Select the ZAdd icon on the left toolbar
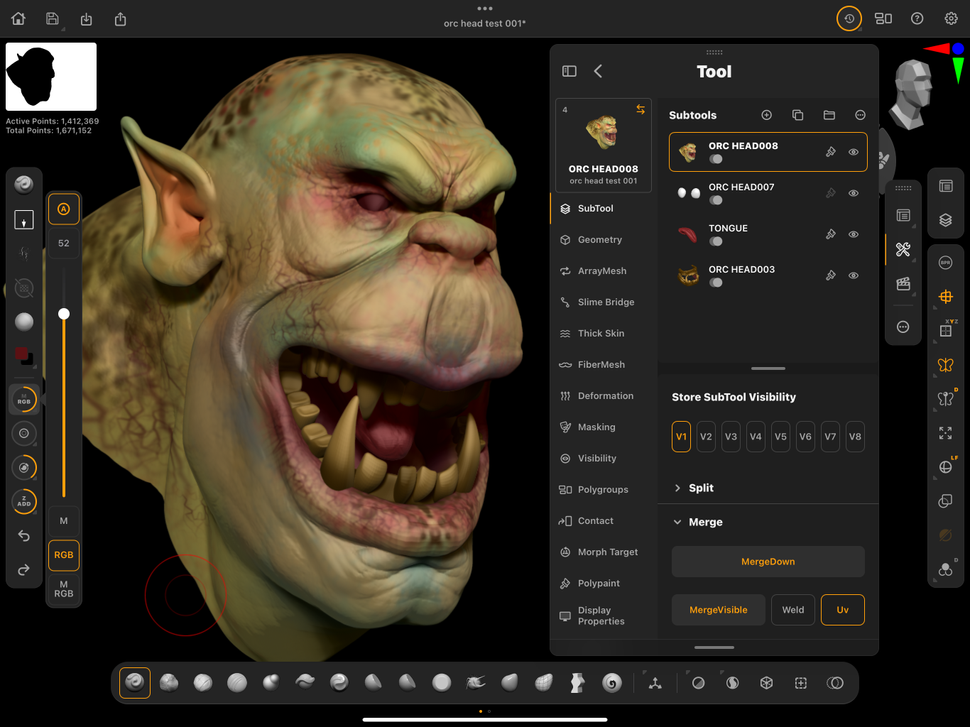Screen dimensions: 970x727 point(22,501)
